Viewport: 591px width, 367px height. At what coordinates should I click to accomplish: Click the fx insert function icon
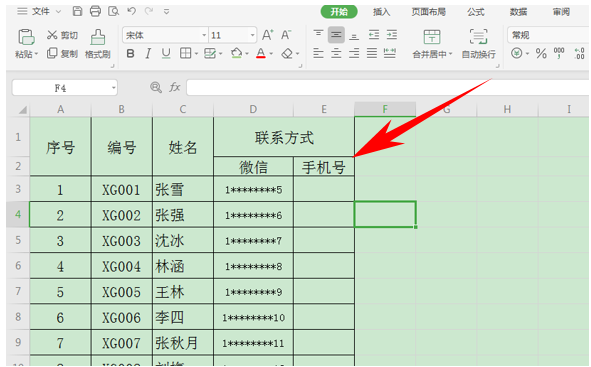[x=175, y=88]
